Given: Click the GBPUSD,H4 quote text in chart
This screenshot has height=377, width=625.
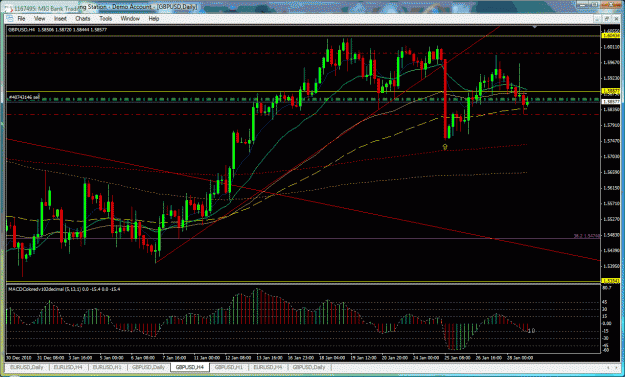Looking at the screenshot, I should pyautogui.click(x=57, y=29).
